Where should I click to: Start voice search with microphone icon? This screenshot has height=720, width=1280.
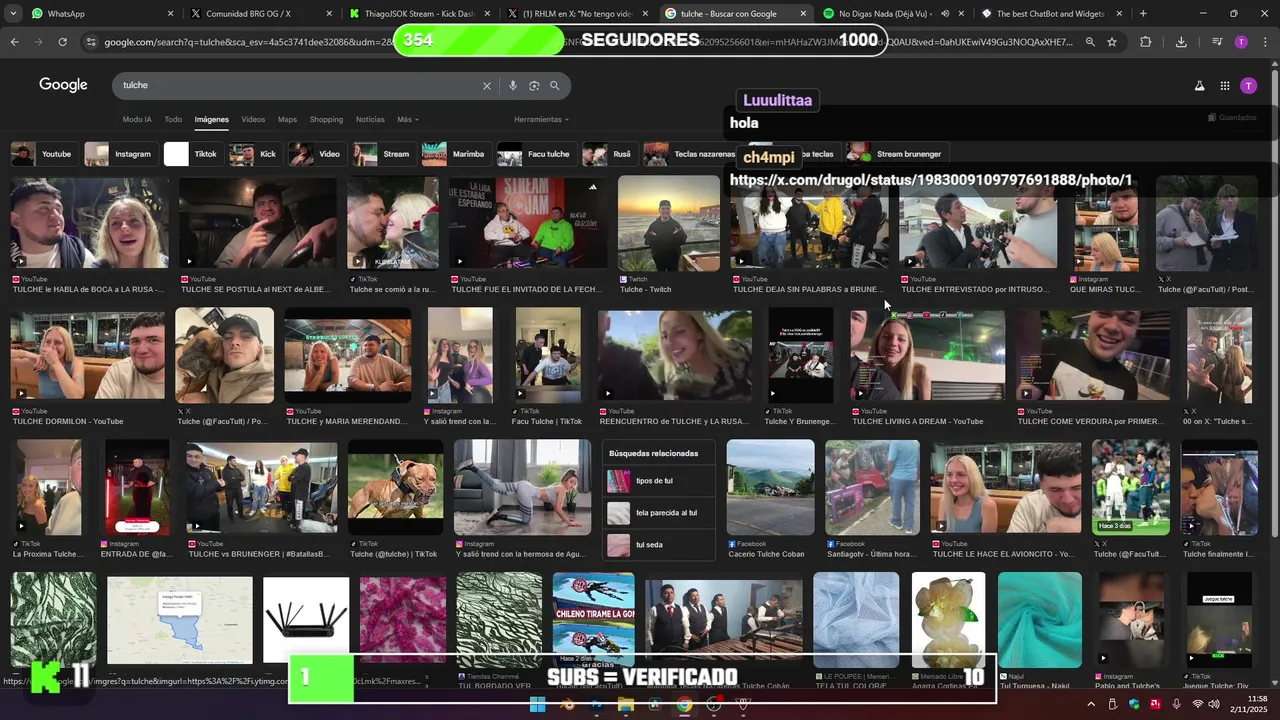pyautogui.click(x=513, y=86)
